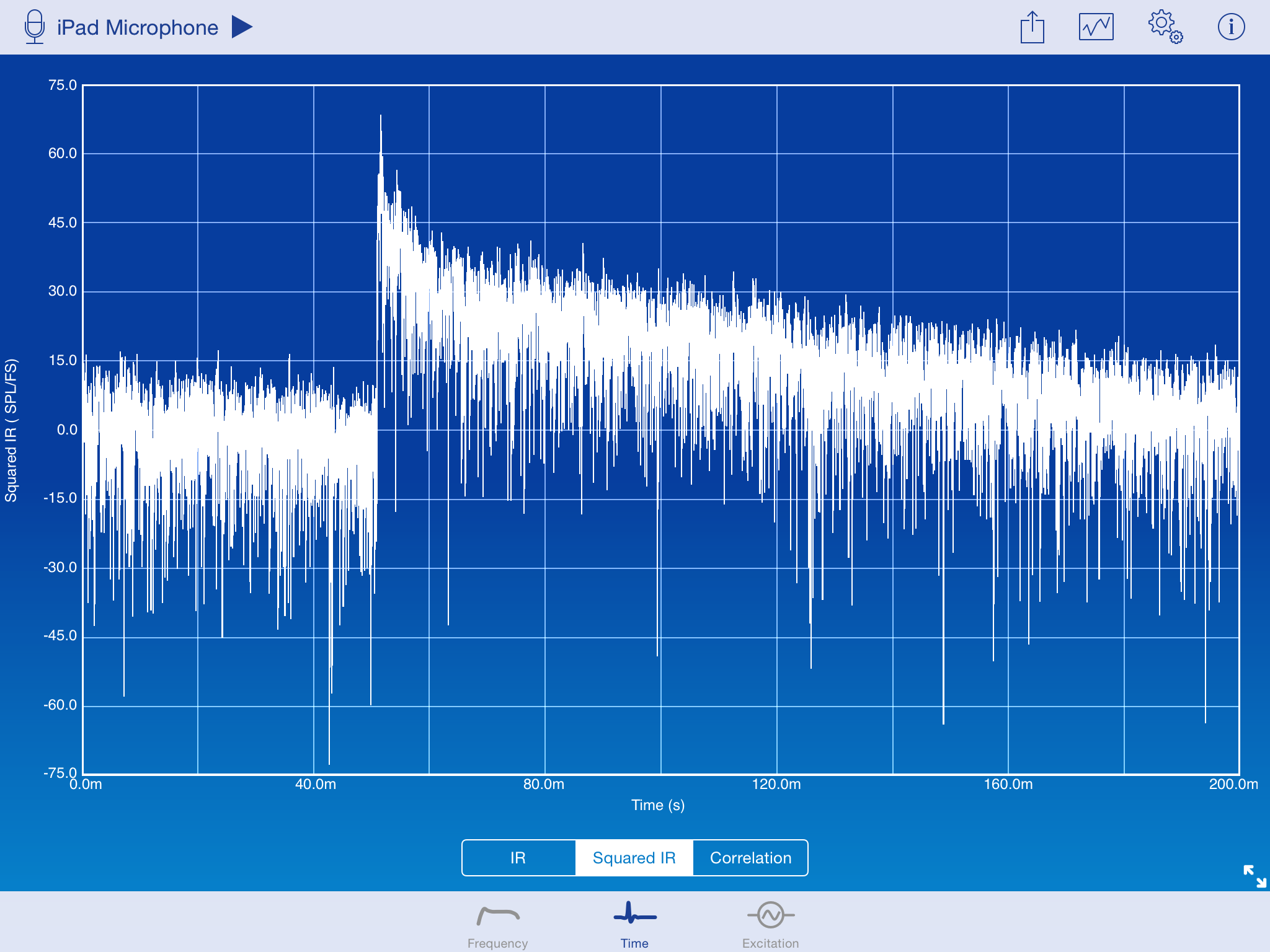Tap the microphone input icon

(35, 27)
